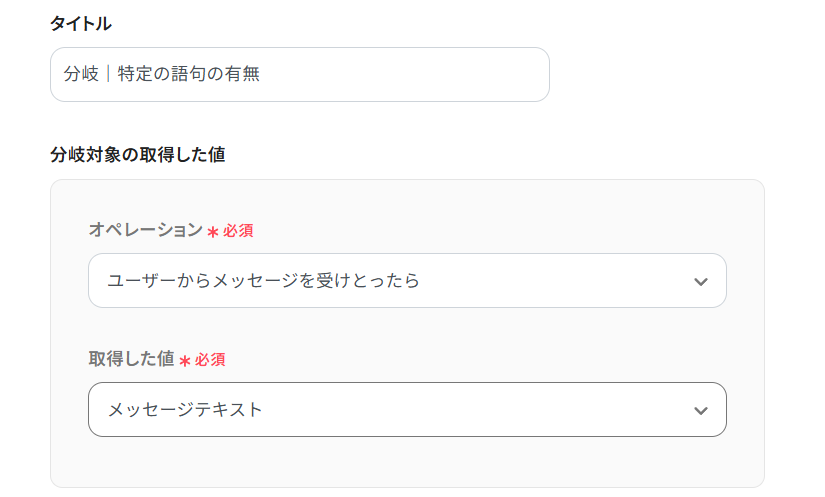The height and width of the screenshot is (497, 825).
Task: Click the chevron icon in 取得した値 dropdown
Action: coord(700,410)
